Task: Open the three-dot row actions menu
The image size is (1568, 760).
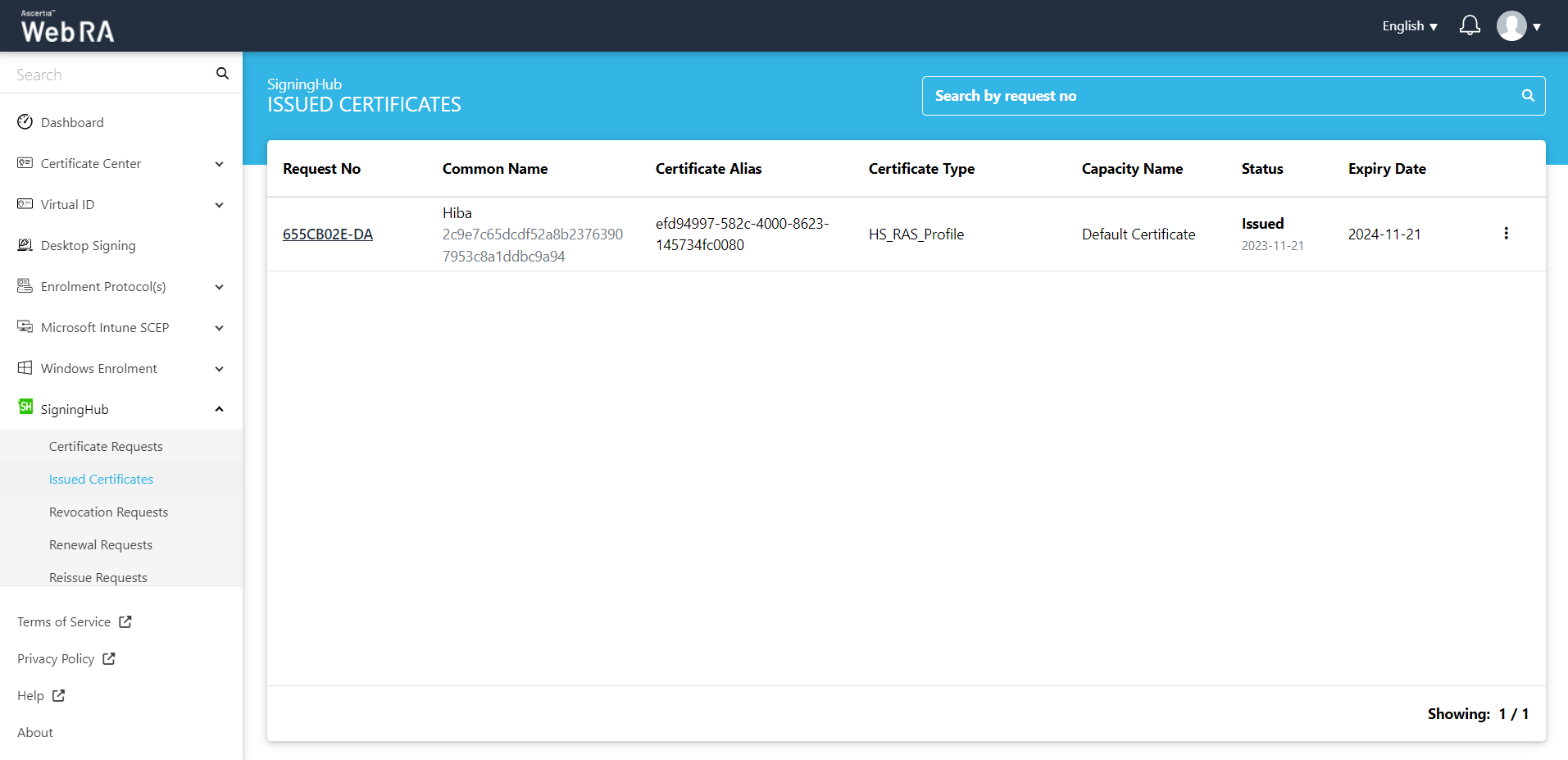Action: [x=1506, y=234]
